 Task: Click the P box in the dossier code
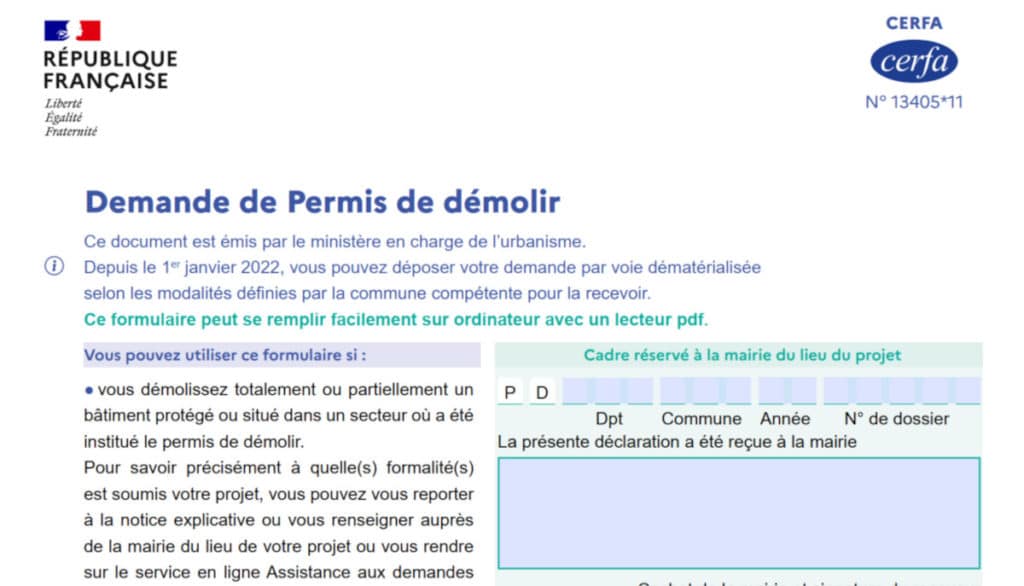point(509,391)
